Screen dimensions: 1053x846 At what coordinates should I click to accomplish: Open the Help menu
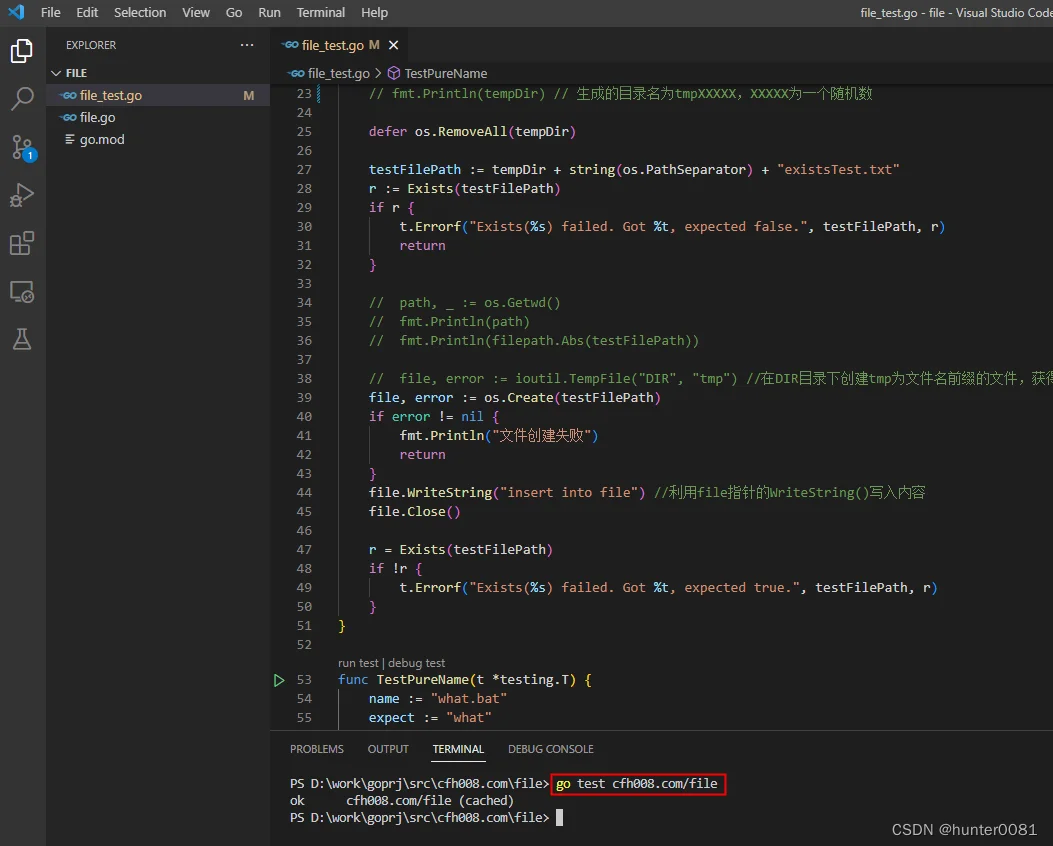[x=374, y=12]
